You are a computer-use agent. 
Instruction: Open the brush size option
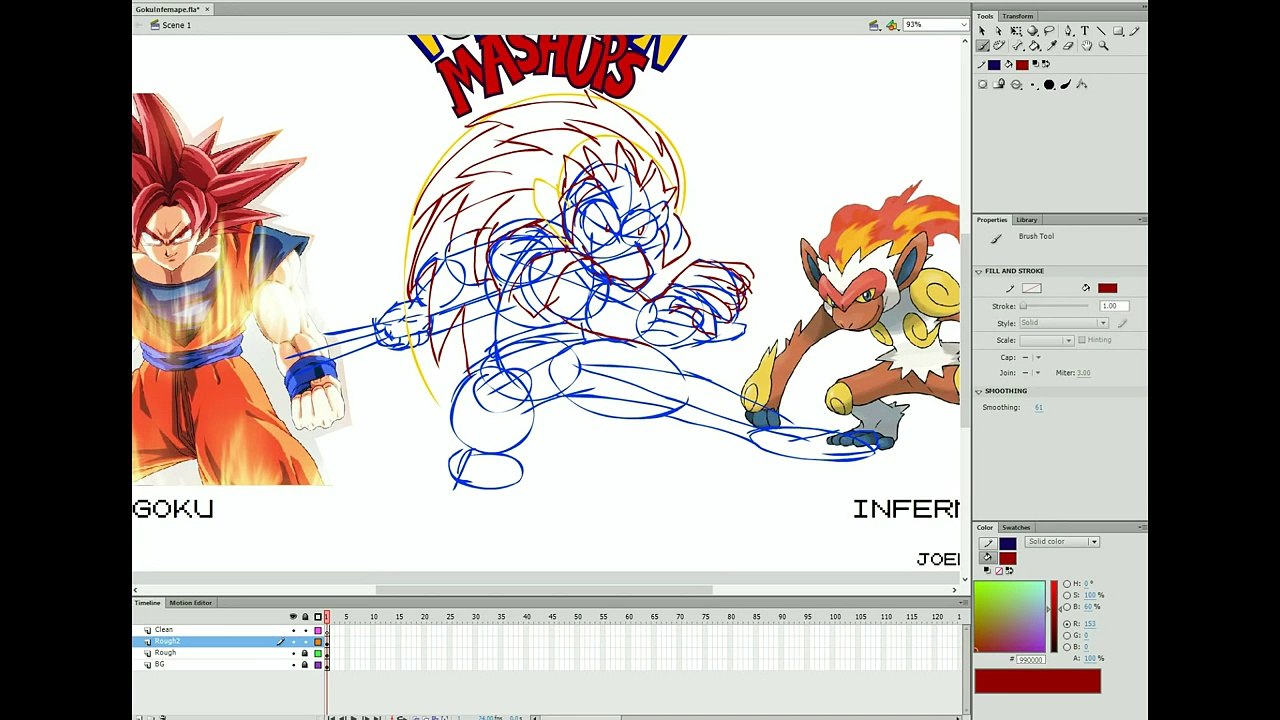point(1033,84)
